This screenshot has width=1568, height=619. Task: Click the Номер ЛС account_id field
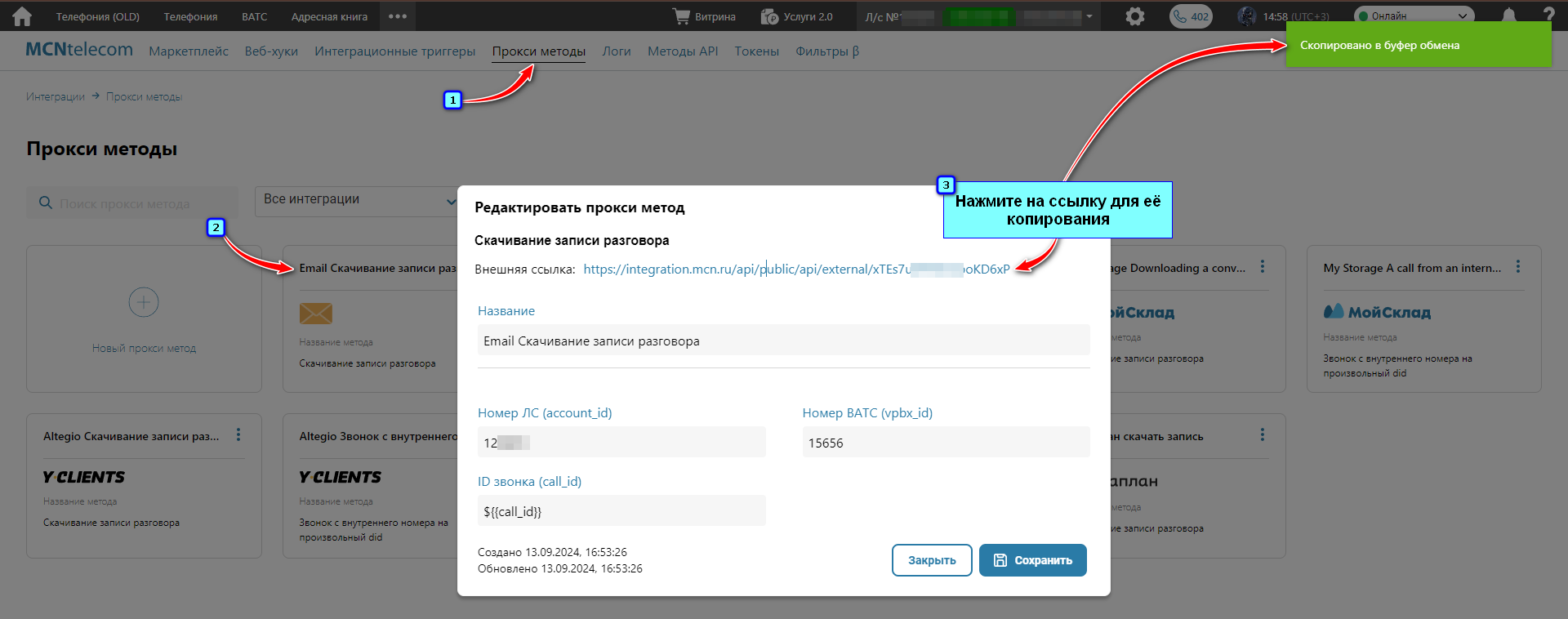pyautogui.click(x=621, y=443)
